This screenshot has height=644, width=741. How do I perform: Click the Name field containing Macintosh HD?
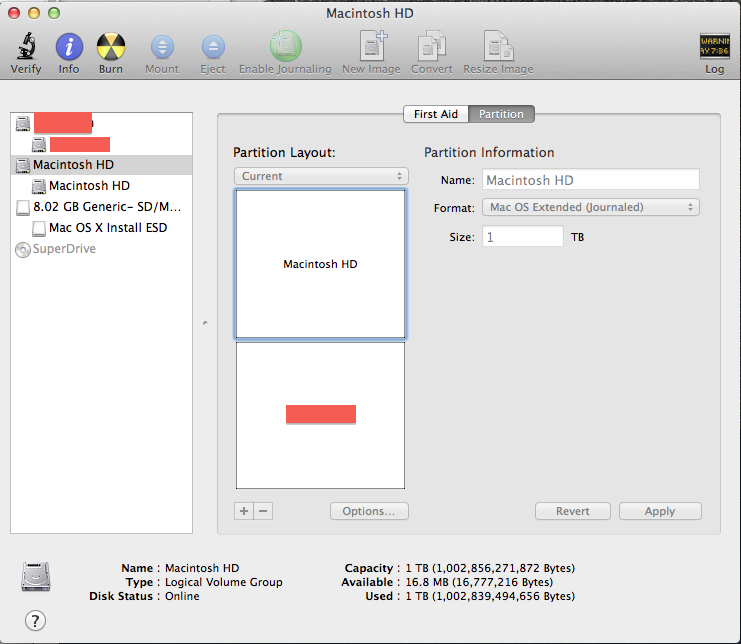(x=590, y=180)
